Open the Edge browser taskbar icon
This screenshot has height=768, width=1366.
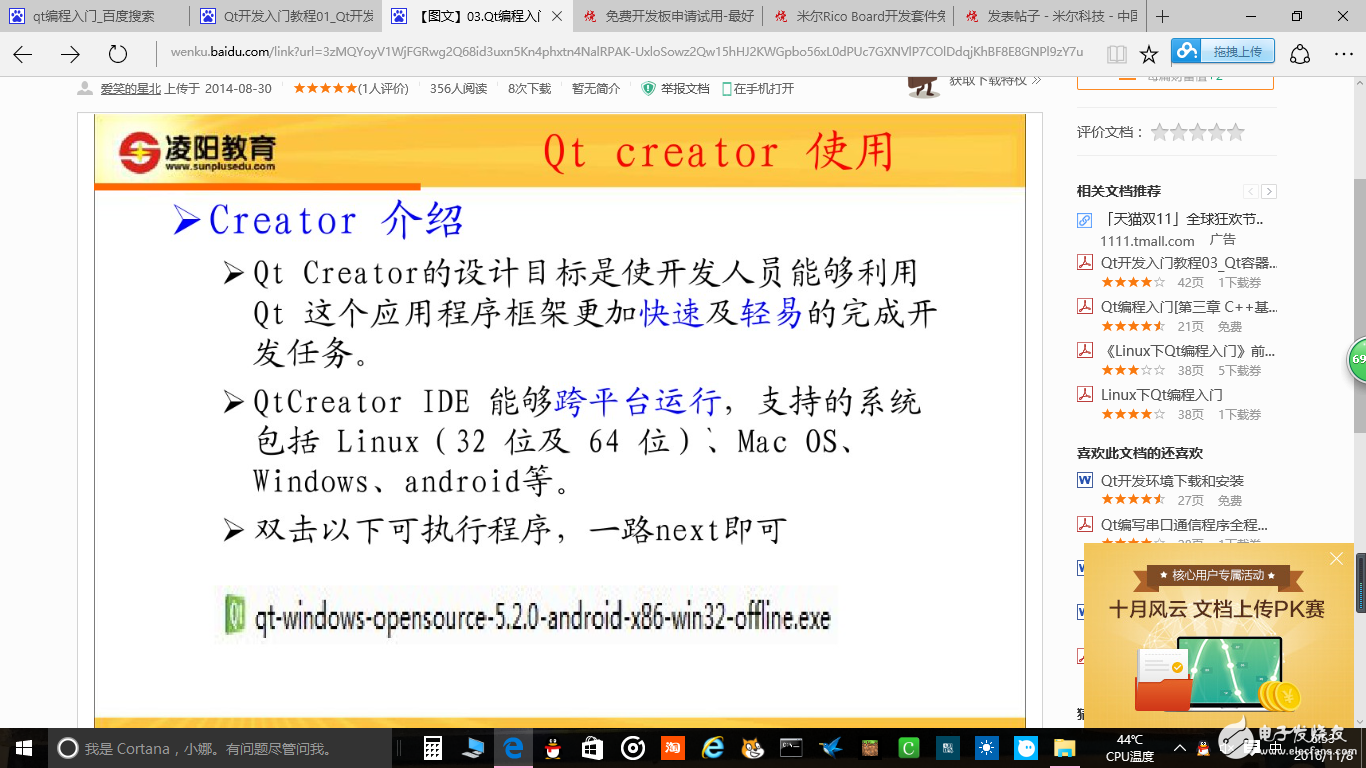click(x=514, y=748)
